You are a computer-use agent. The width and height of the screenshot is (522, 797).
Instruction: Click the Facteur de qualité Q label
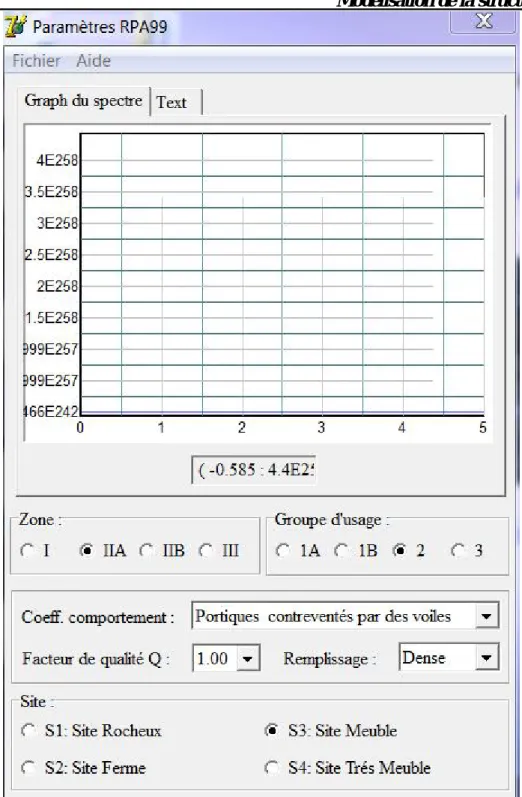click(96, 659)
